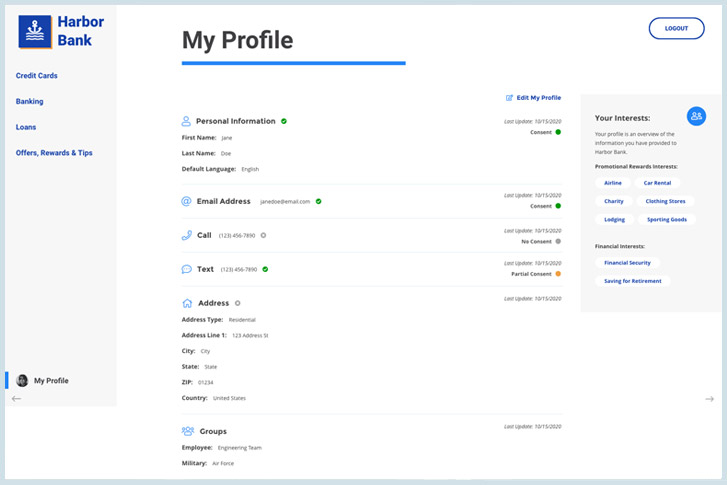This screenshot has height=485, width=727.
Task: Click the Groups Last Update date
Action: (533, 427)
